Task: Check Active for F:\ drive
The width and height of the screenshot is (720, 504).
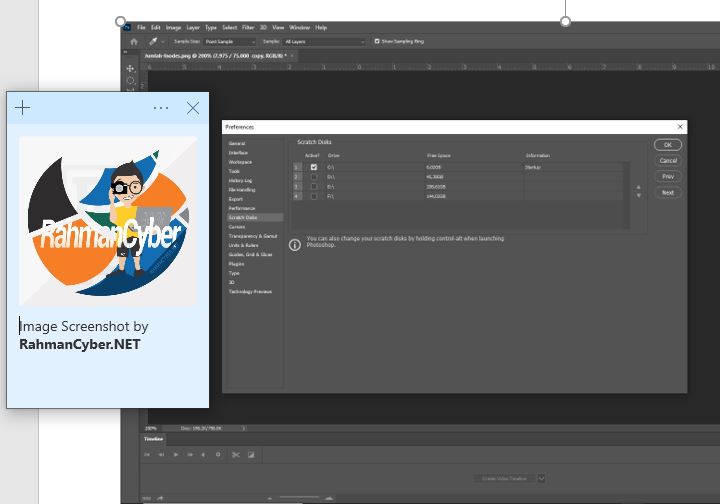Action: 314,196
